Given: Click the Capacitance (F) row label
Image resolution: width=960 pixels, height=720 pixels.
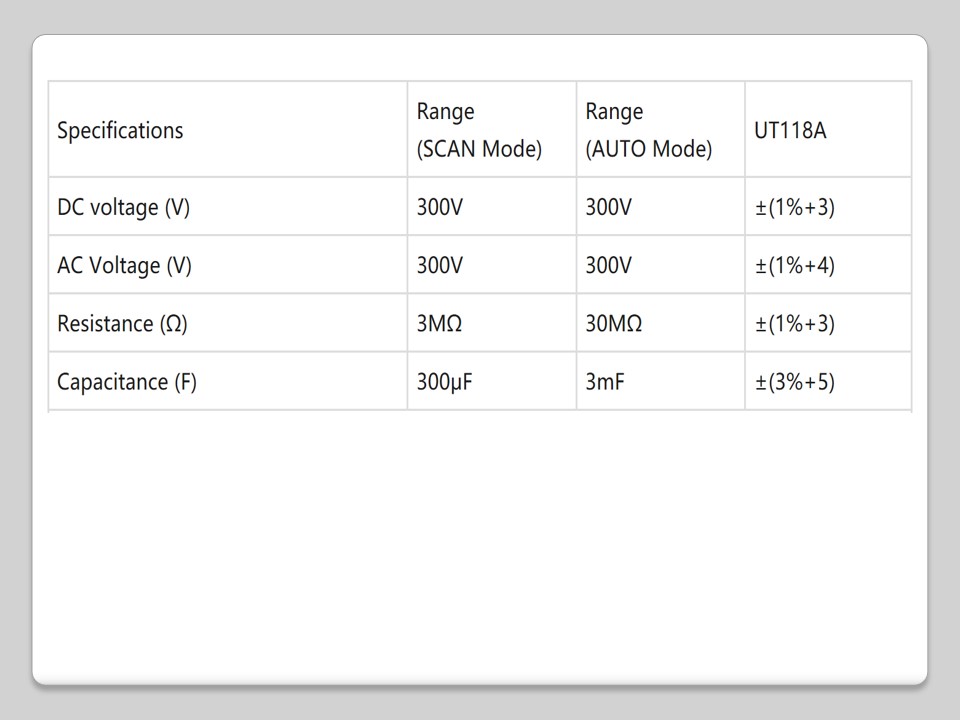Looking at the screenshot, I should [127, 381].
